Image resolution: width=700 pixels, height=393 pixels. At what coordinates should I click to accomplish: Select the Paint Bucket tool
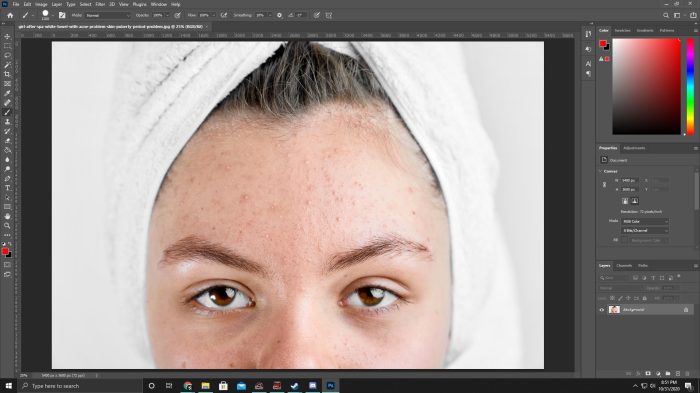[x=7, y=150]
